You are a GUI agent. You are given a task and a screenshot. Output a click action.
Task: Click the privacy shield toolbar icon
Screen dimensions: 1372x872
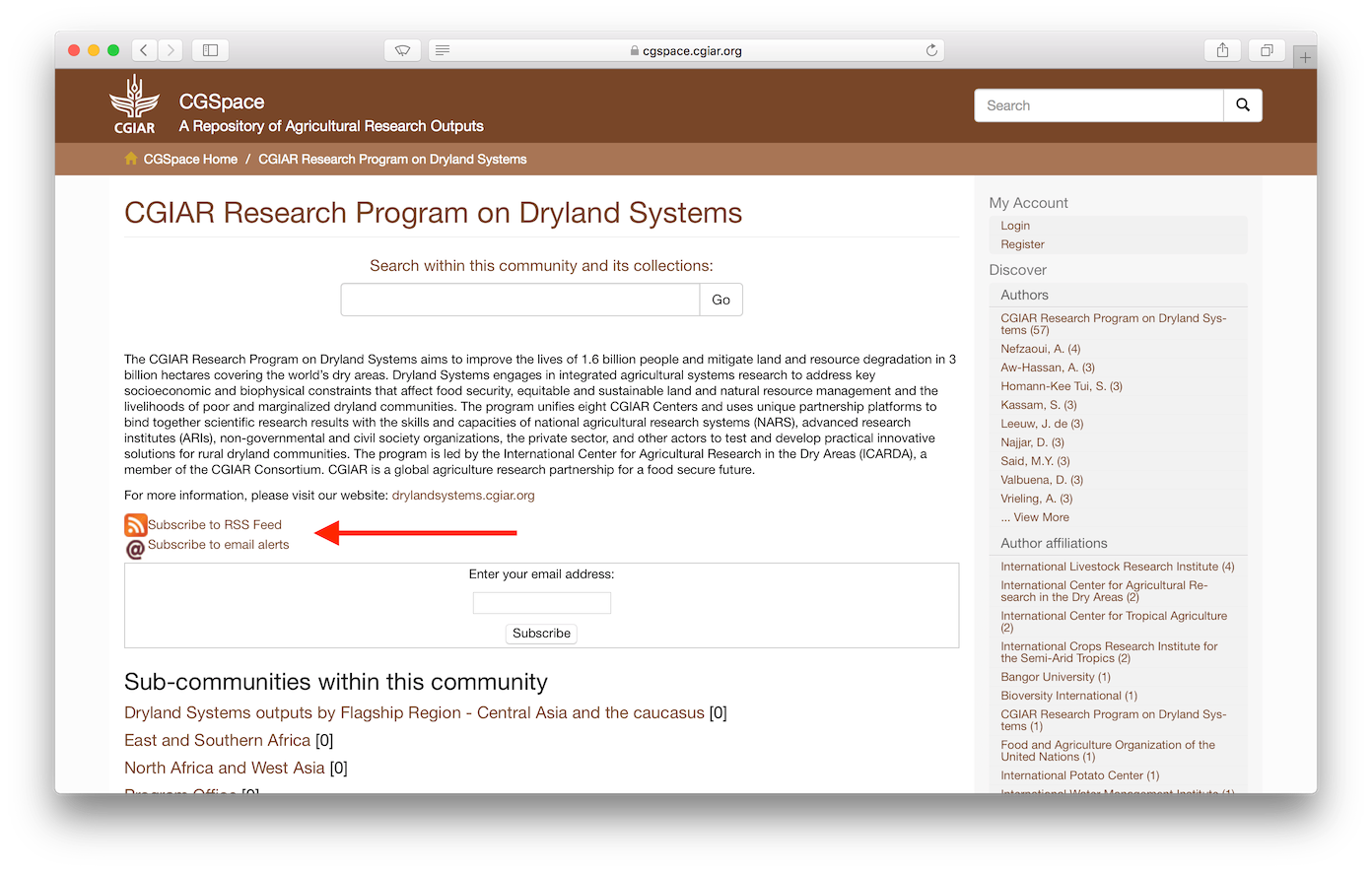pyautogui.click(x=402, y=50)
